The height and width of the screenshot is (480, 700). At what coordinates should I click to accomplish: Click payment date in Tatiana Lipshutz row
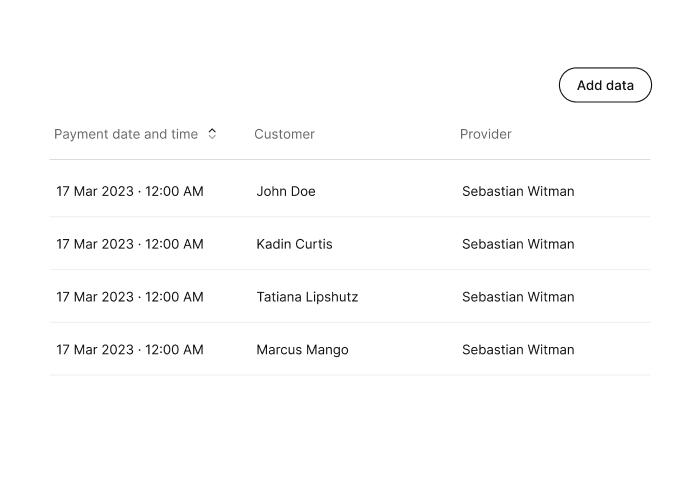point(130,297)
